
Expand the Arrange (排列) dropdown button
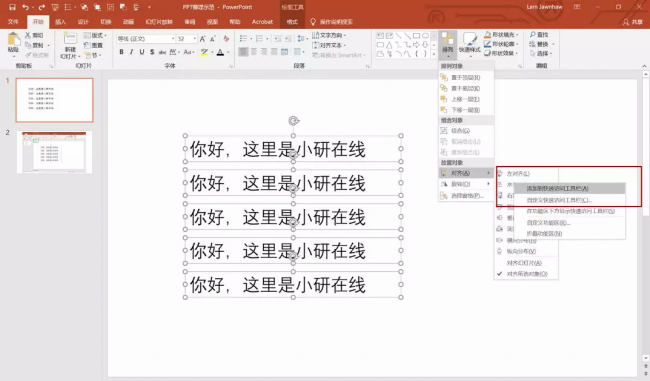[448, 45]
